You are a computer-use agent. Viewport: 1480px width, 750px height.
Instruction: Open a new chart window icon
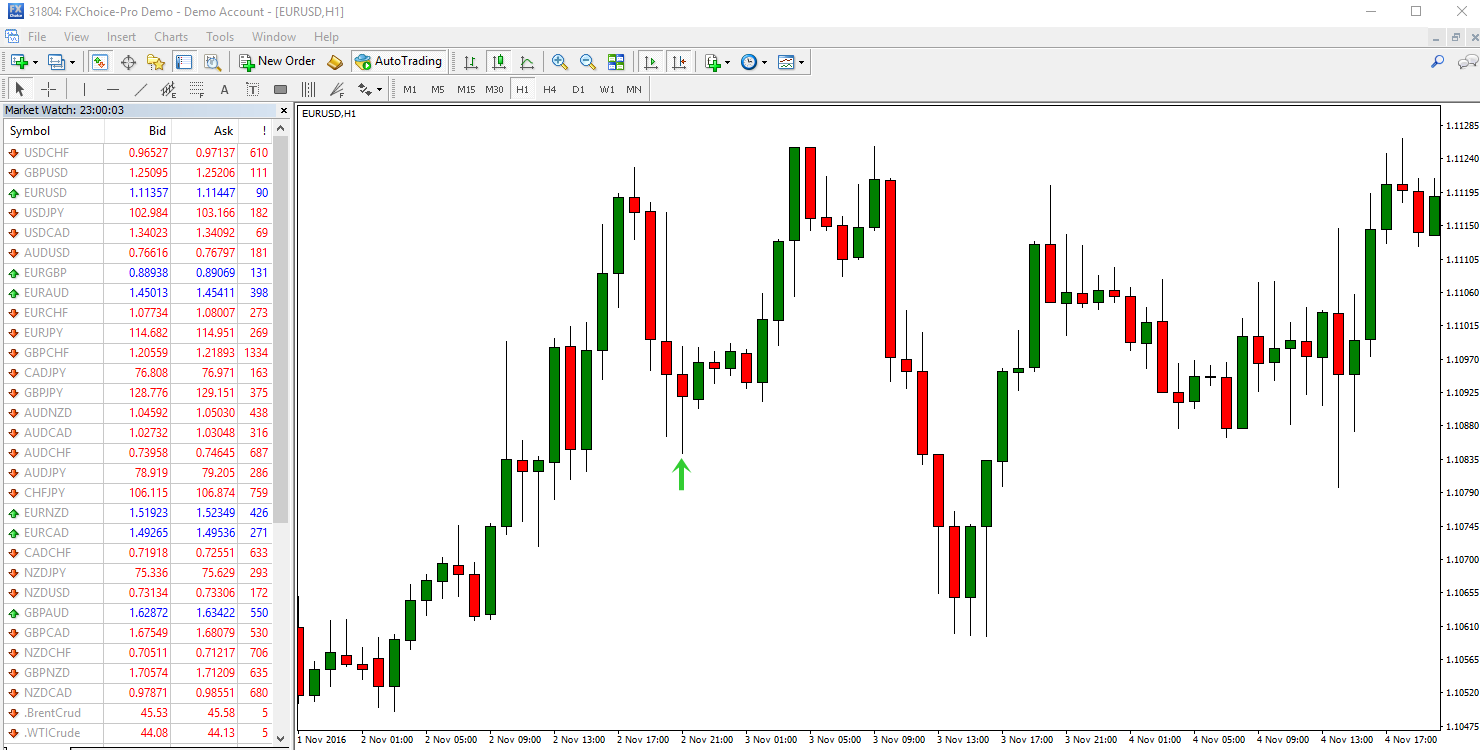tap(18, 62)
